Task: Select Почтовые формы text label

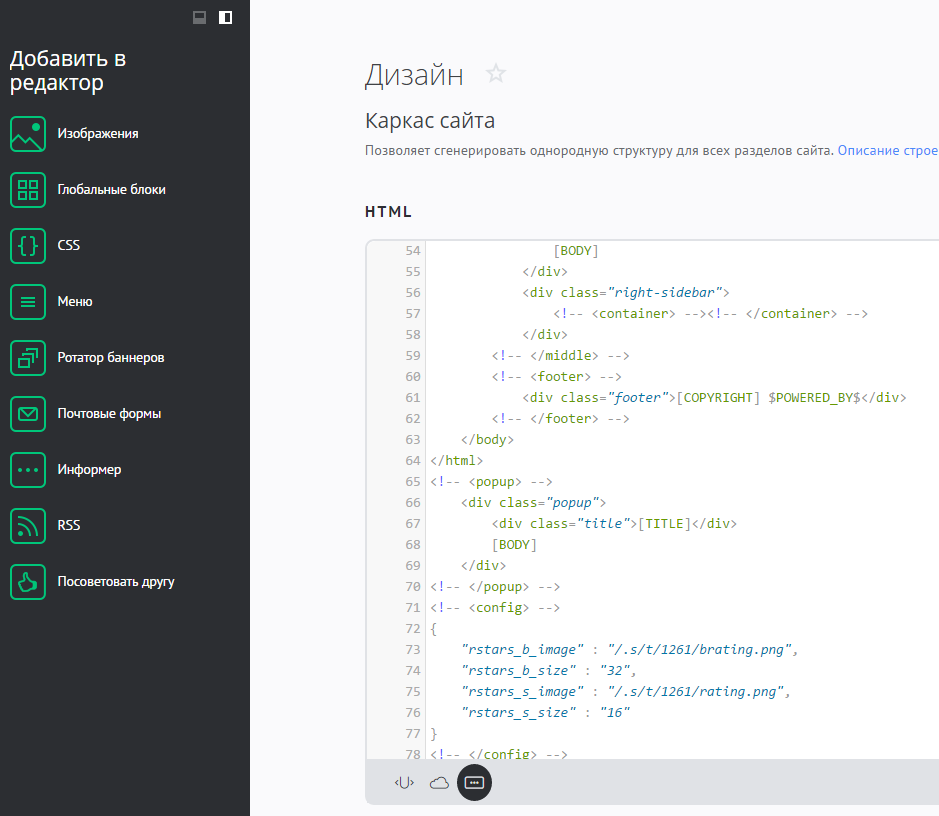Action: click(x=109, y=414)
